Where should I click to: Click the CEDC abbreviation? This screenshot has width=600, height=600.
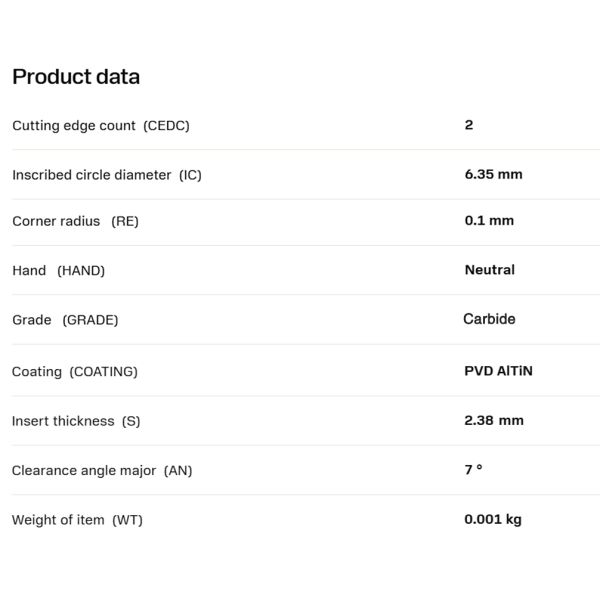click(166, 126)
